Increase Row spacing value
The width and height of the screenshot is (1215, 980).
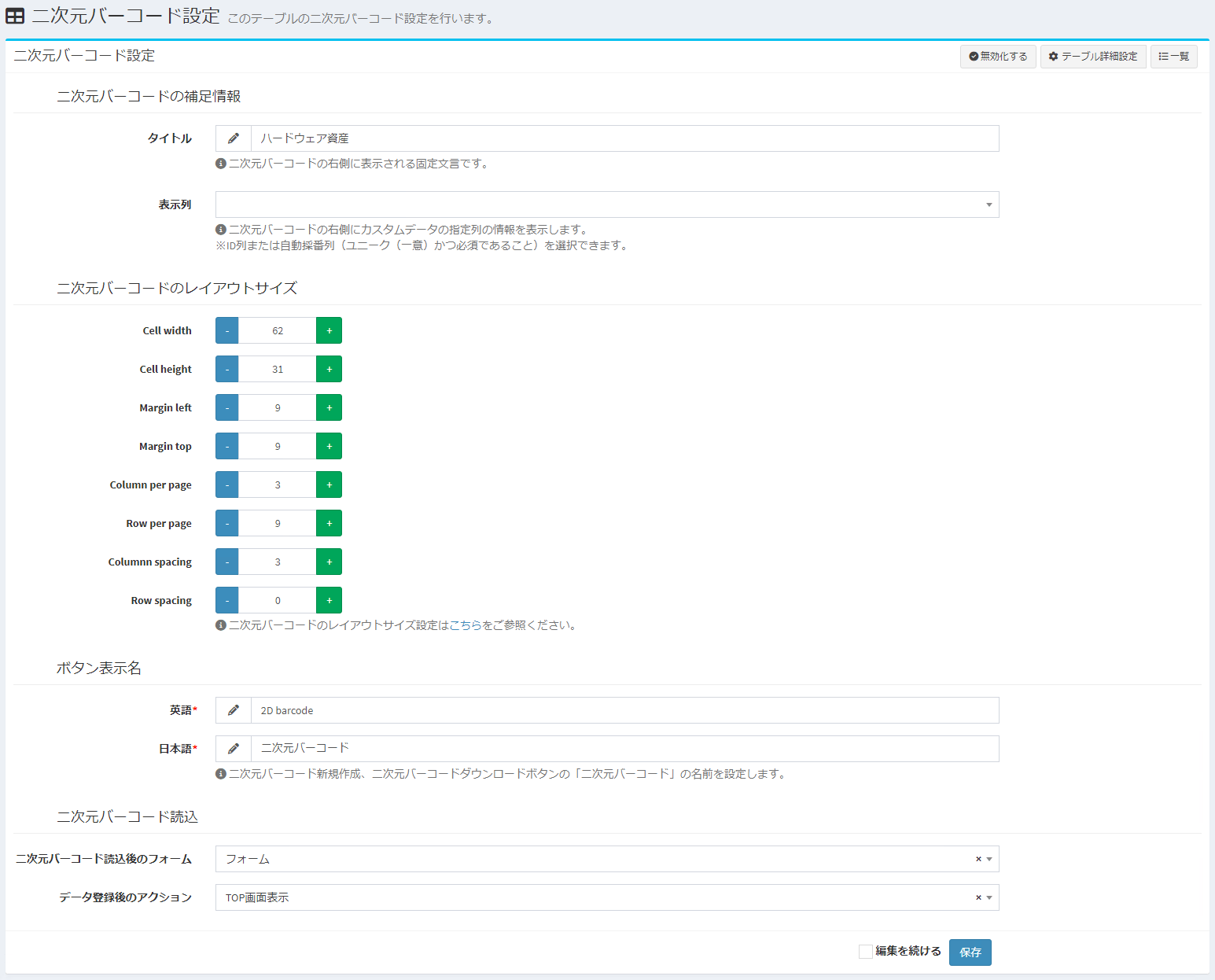329,601
